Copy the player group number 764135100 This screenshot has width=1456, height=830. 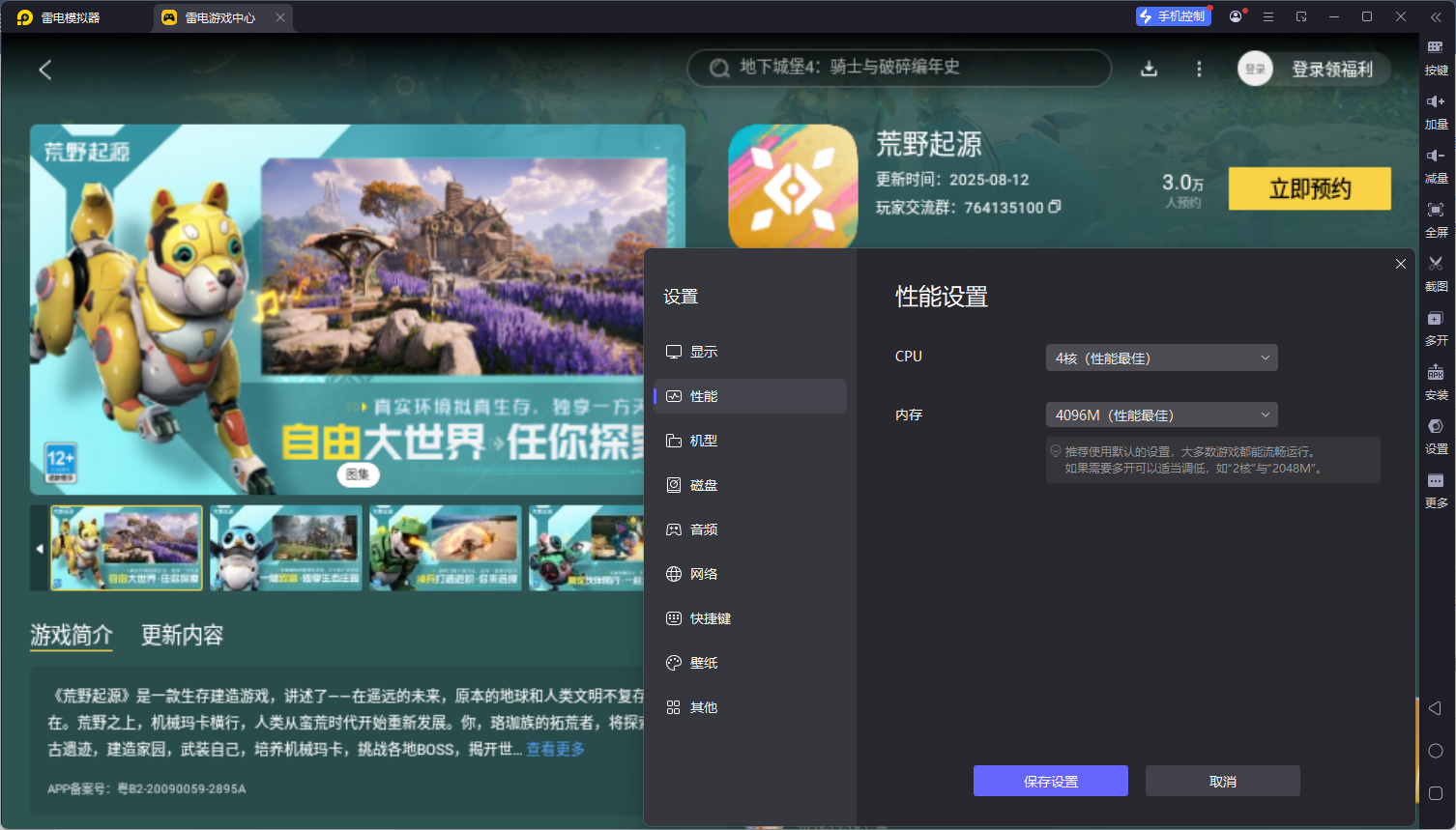[x=1055, y=207]
